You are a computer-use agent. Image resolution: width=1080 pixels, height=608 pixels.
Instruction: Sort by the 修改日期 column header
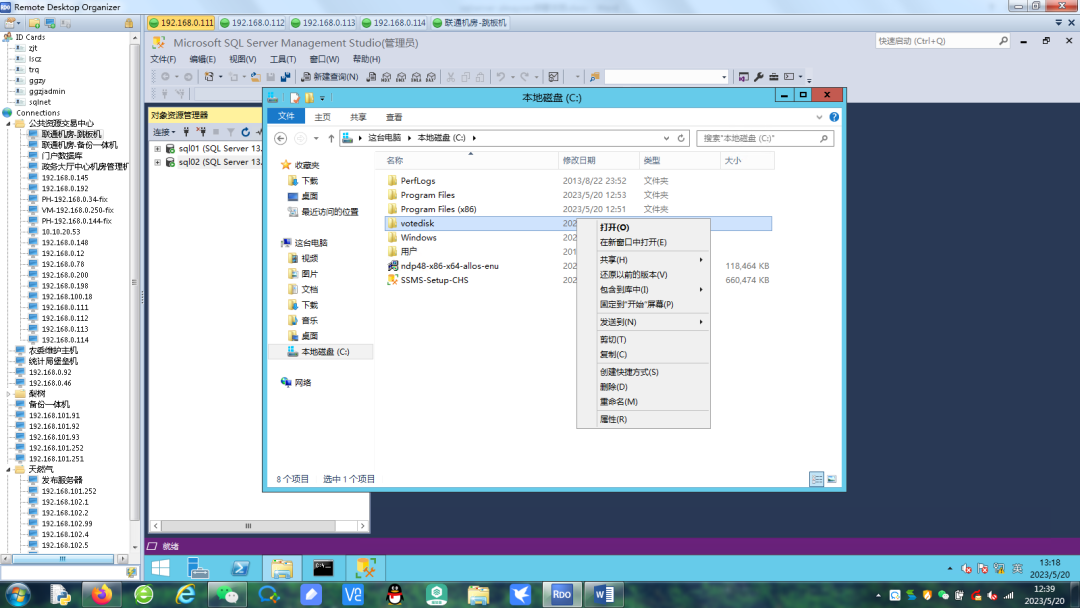click(x=598, y=160)
